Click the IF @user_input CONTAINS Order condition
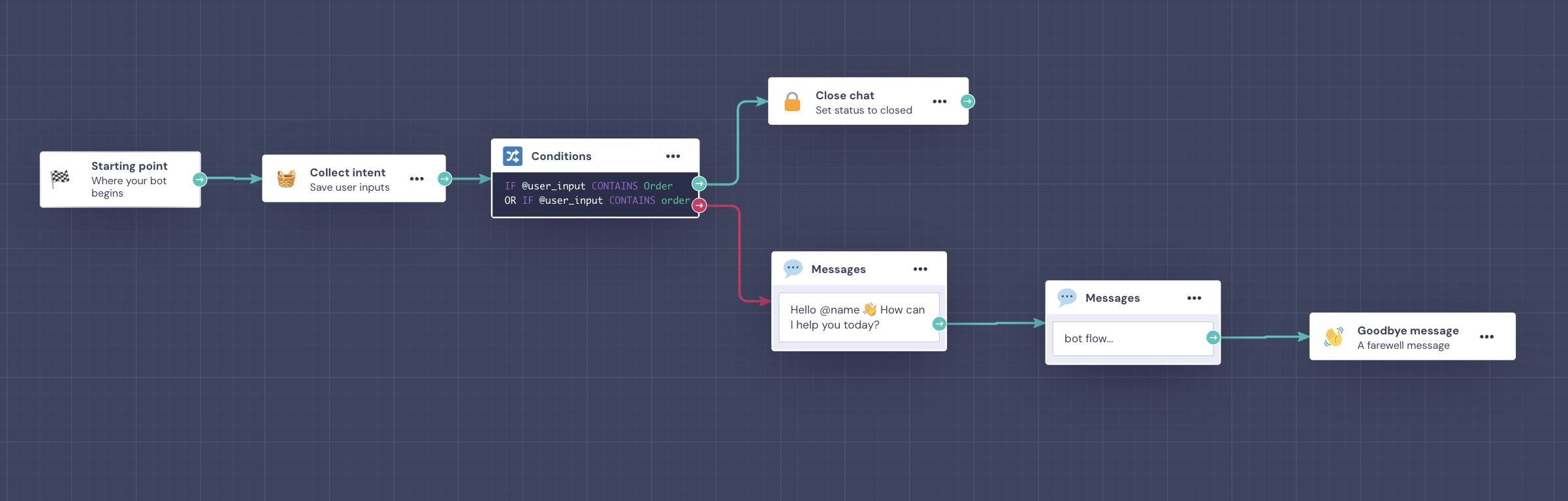 pyautogui.click(x=588, y=186)
